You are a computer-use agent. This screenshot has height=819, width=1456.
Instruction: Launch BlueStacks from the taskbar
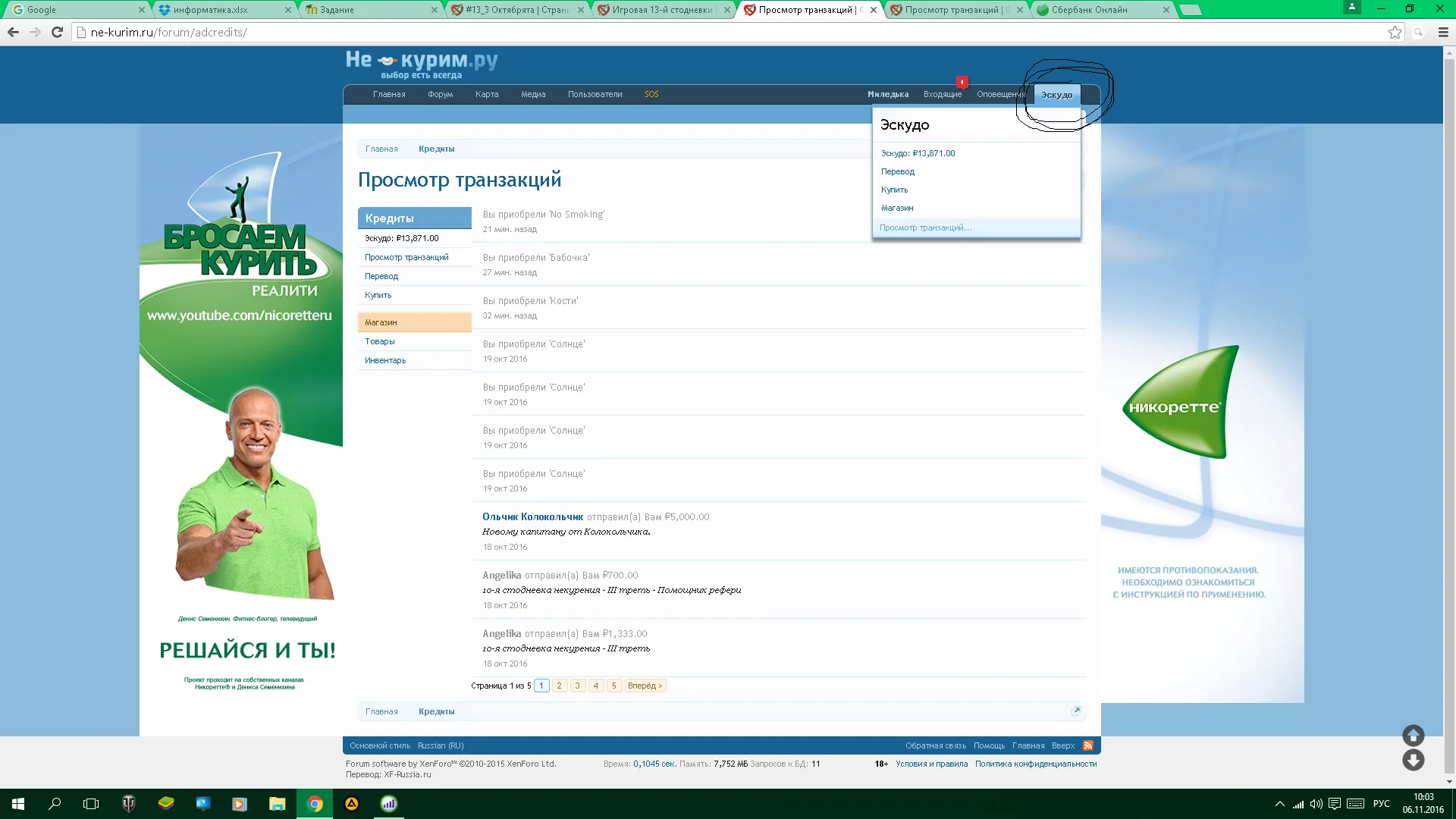coord(165,804)
